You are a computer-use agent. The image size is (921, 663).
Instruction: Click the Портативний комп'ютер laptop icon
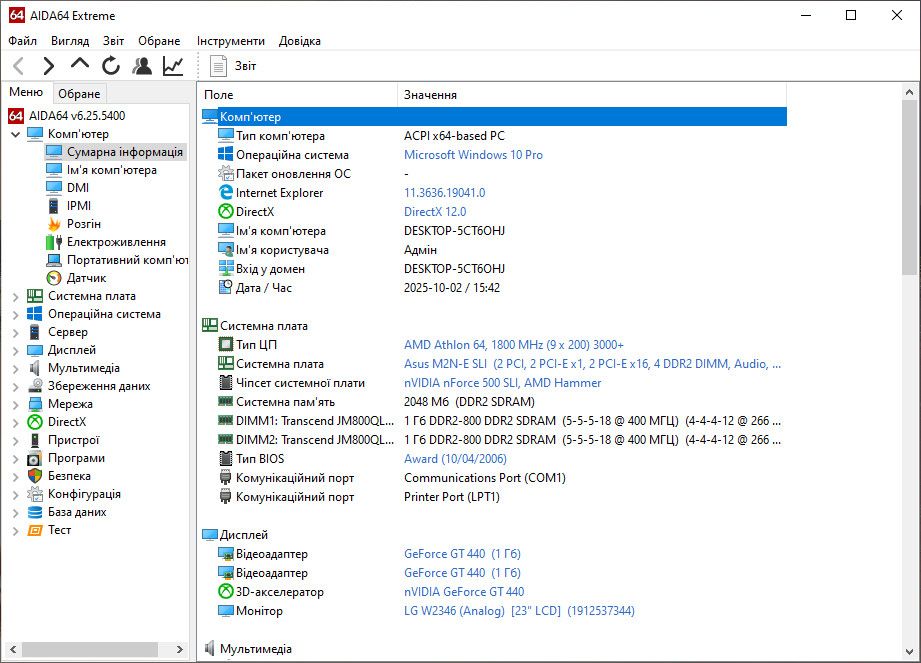click(54, 260)
